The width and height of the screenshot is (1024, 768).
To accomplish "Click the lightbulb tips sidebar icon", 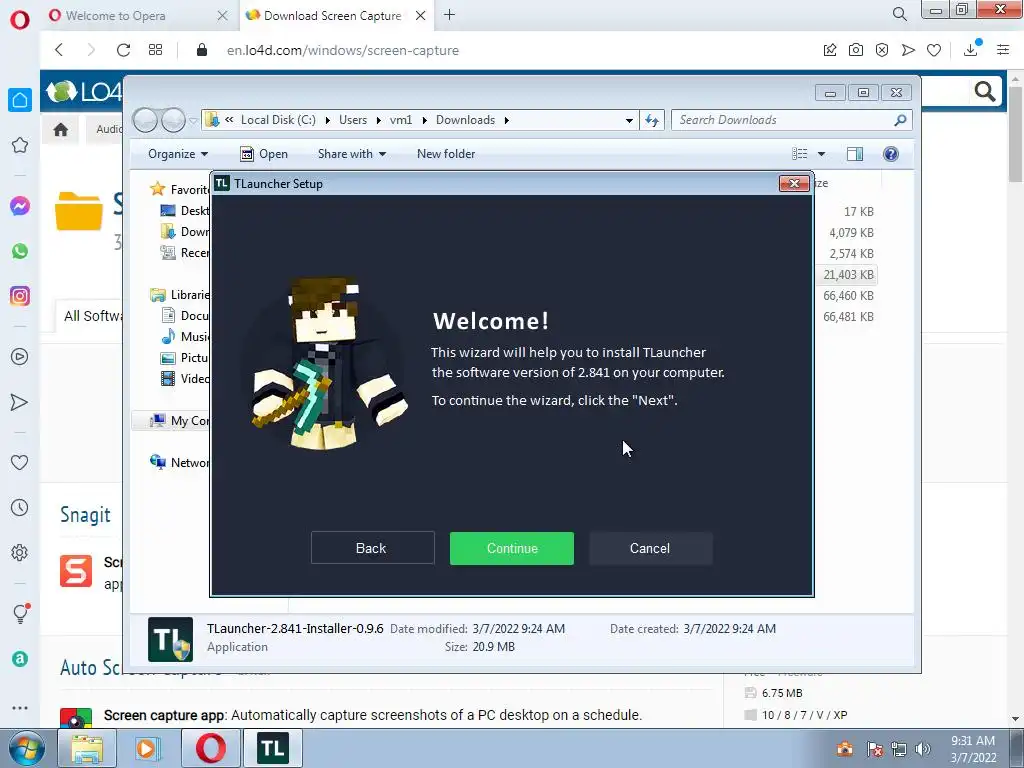I will coord(20,613).
